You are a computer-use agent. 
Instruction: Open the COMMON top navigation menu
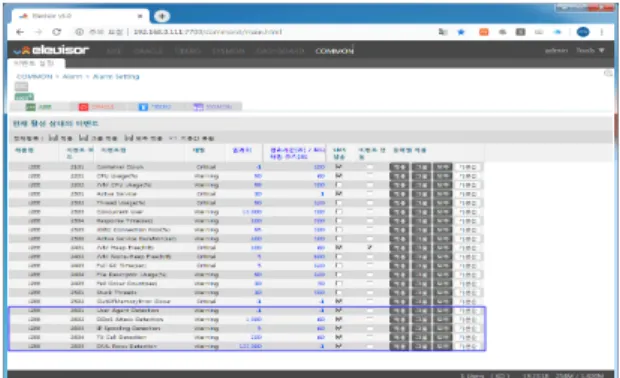(x=335, y=51)
